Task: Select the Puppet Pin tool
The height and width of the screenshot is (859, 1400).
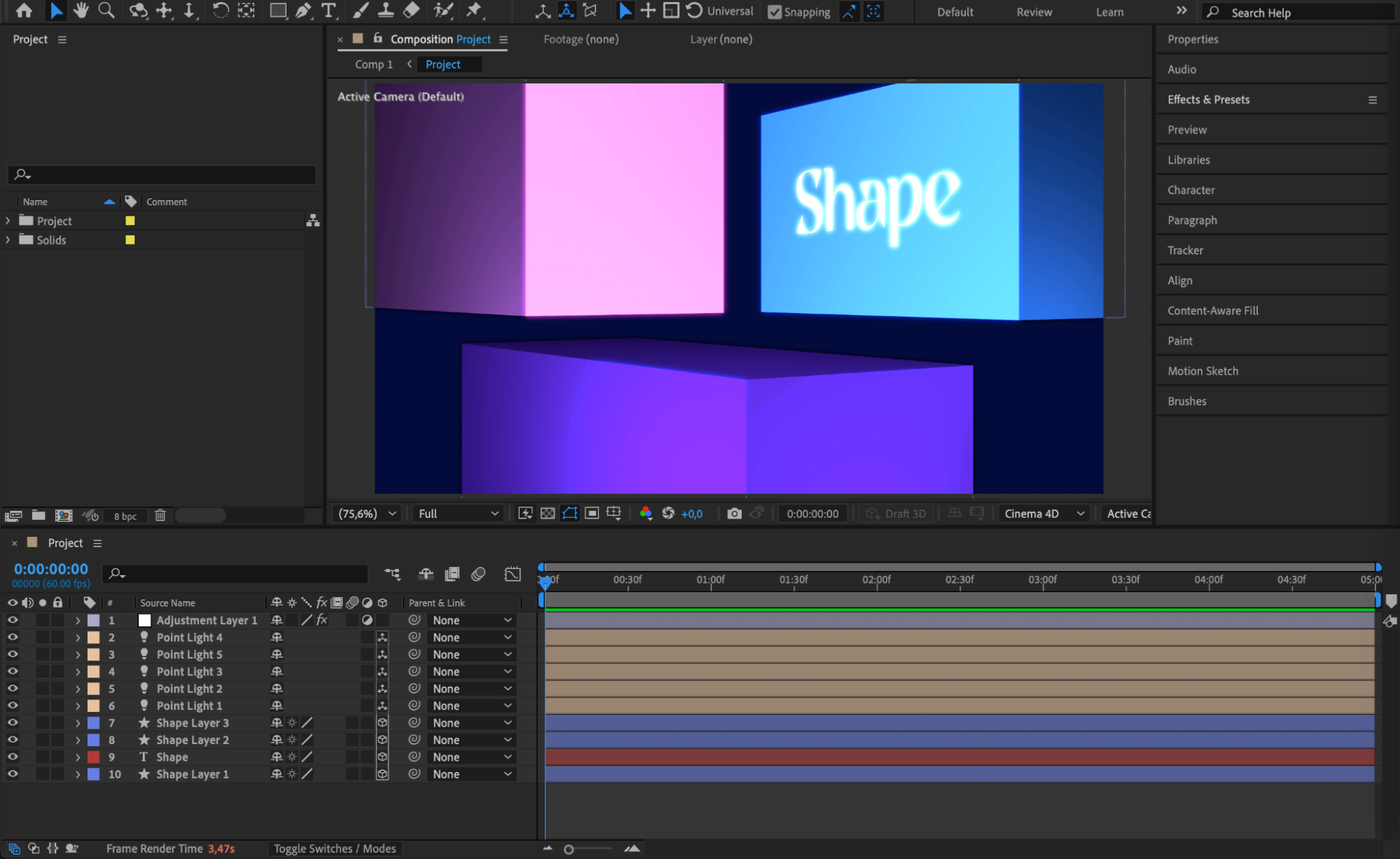Action: pos(474,11)
